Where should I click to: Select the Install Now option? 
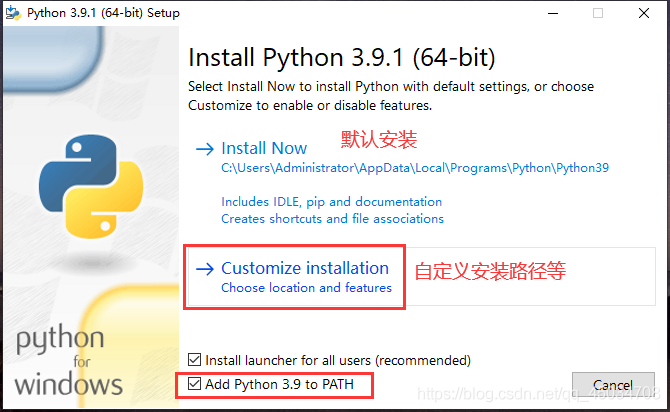pyautogui.click(x=264, y=148)
